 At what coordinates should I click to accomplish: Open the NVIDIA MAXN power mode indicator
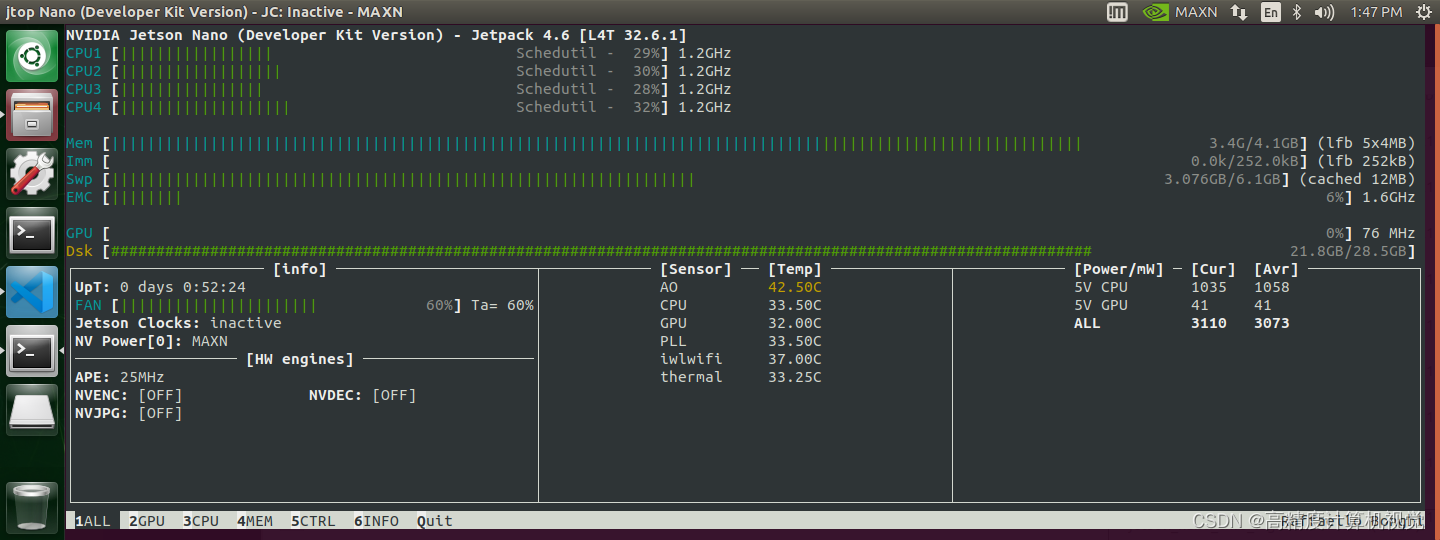tap(1181, 12)
